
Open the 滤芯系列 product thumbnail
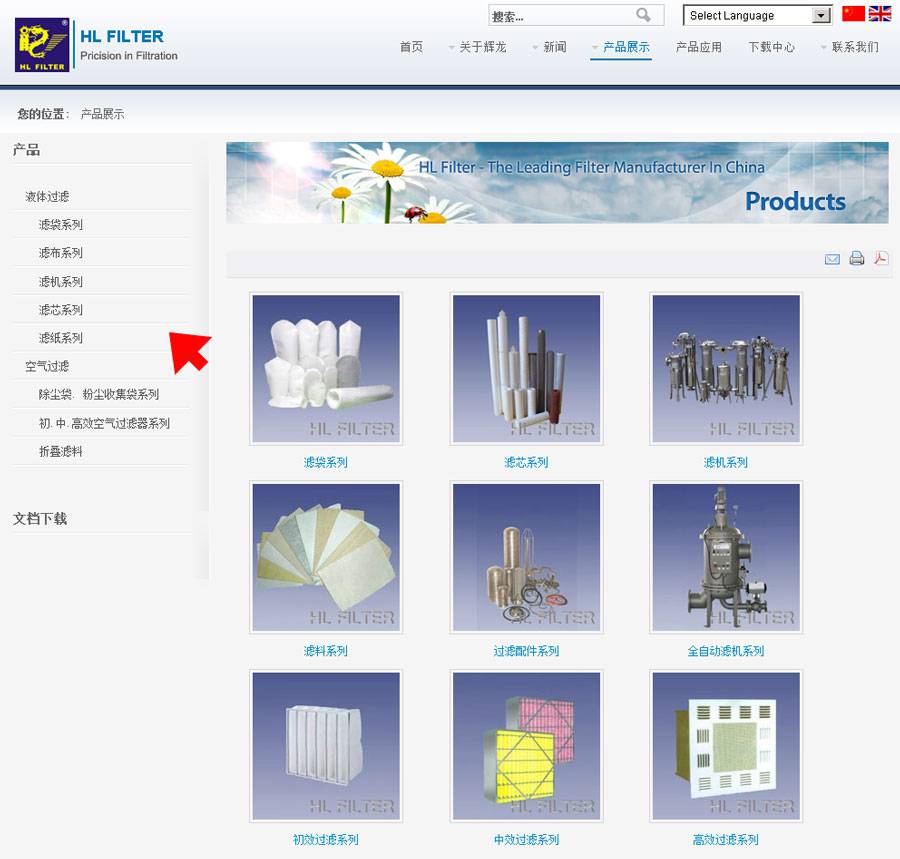(526, 369)
